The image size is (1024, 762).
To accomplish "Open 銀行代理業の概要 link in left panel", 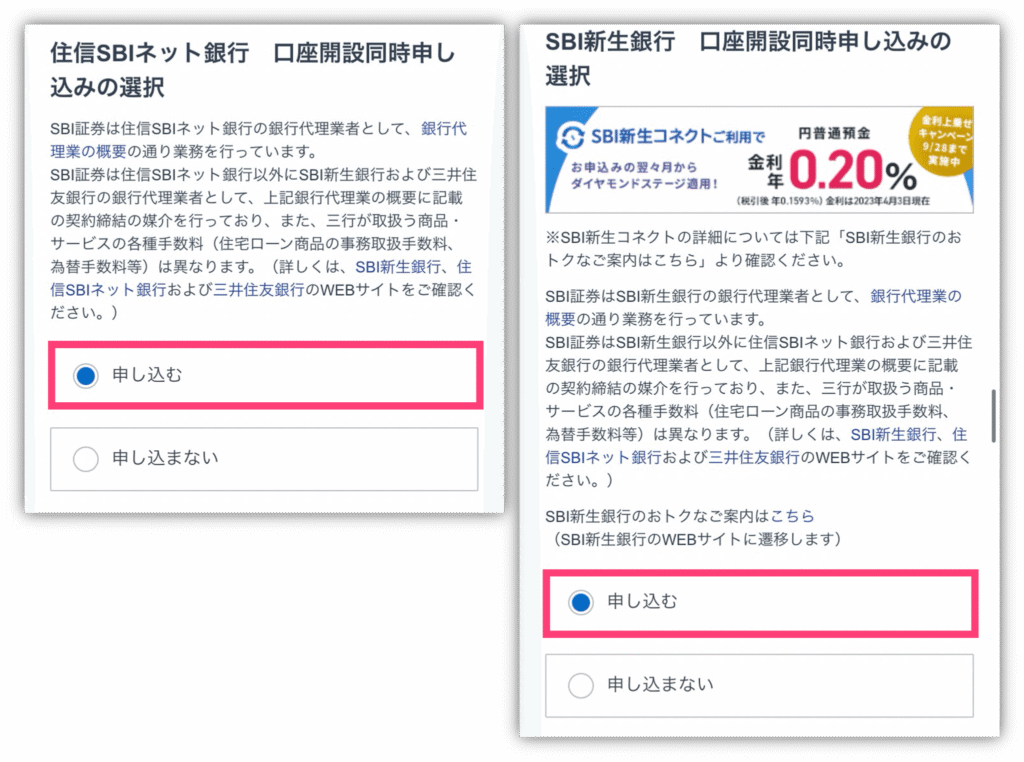I will tap(258, 140).
